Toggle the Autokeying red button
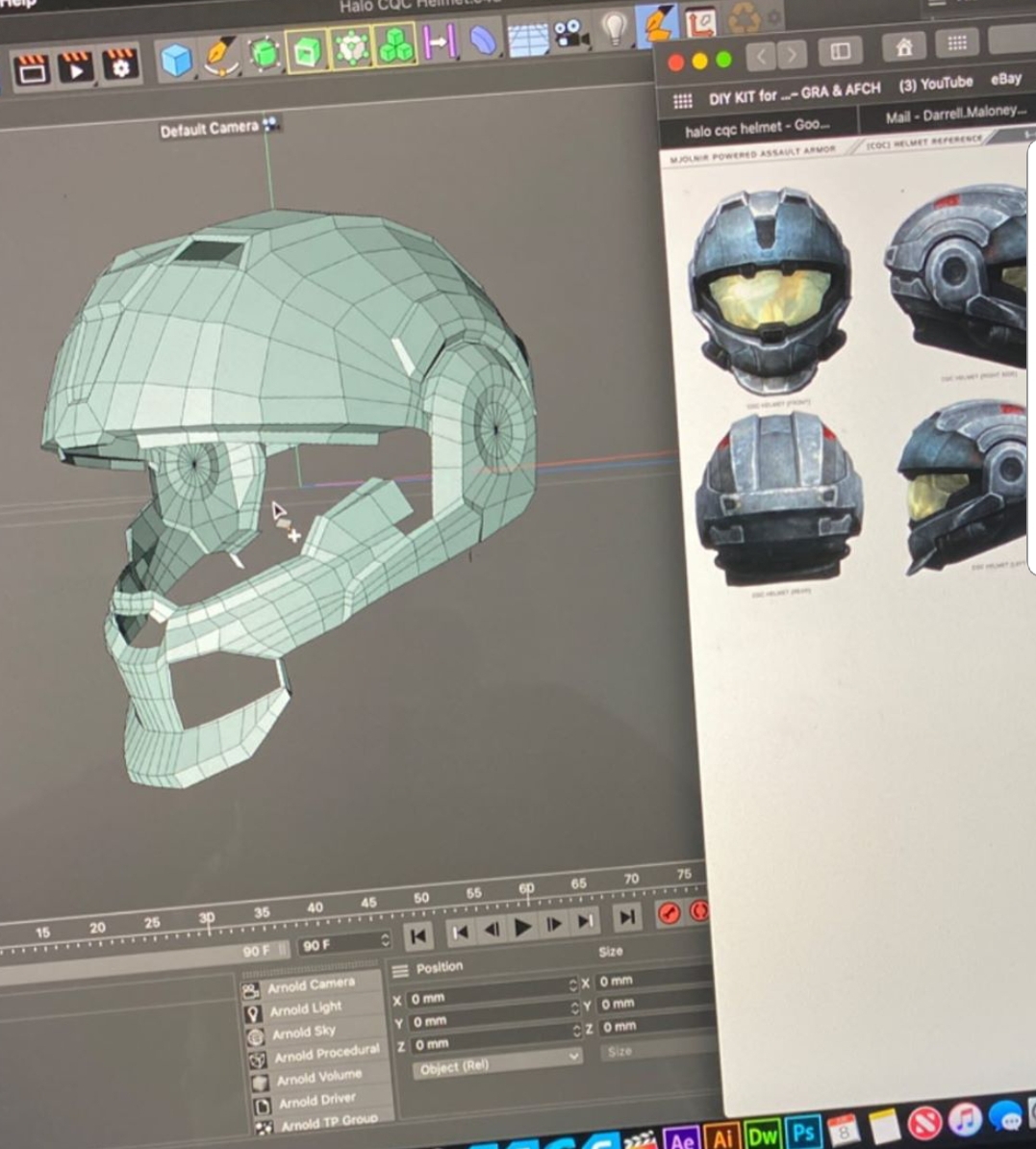The width and height of the screenshot is (1036, 1149). pos(699,911)
